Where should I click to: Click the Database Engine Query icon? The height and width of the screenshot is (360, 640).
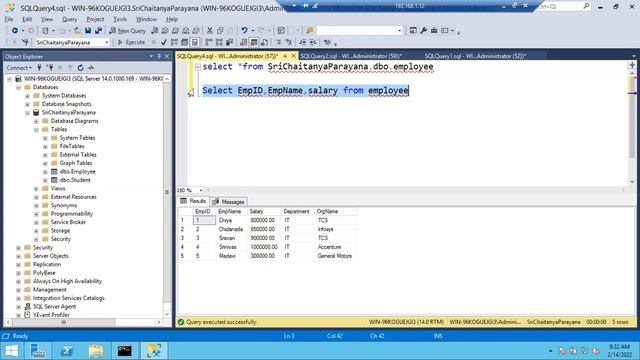coord(155,31)
